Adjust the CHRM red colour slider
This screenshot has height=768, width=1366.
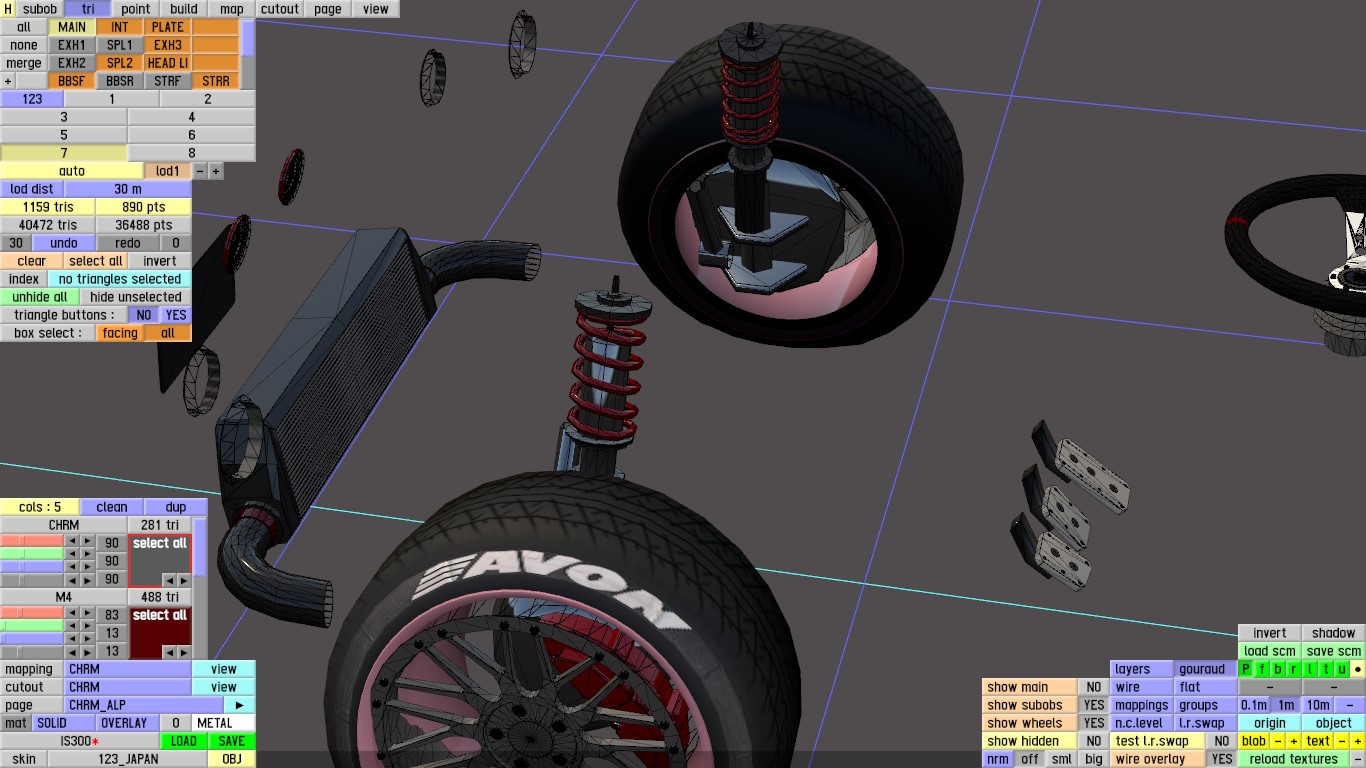32,543
